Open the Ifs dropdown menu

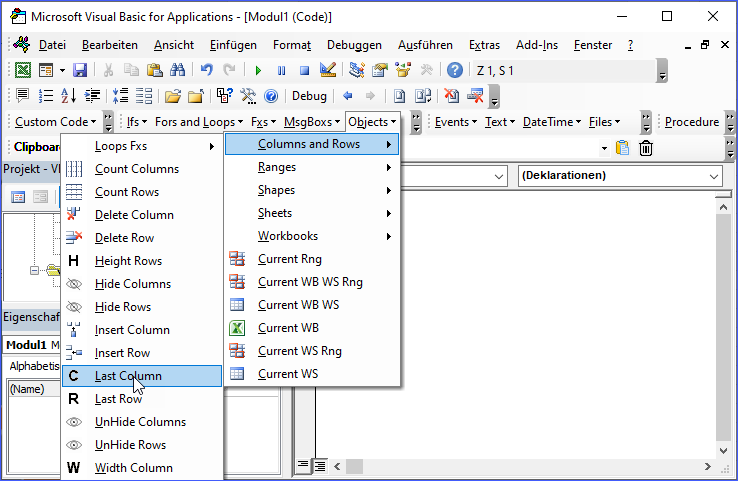(x=136, y=122)
